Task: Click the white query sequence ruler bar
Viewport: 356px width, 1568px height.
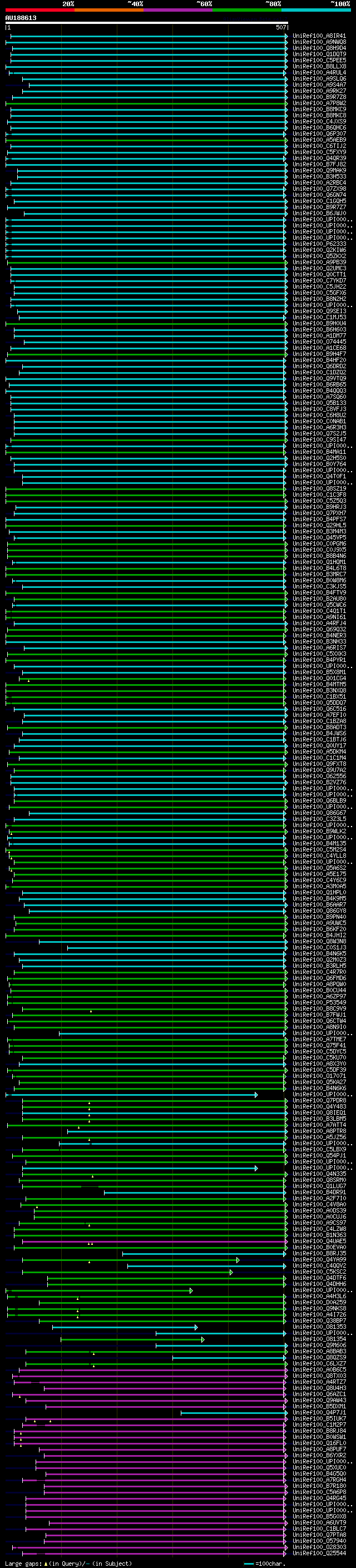Action: (x=147, y=22)
